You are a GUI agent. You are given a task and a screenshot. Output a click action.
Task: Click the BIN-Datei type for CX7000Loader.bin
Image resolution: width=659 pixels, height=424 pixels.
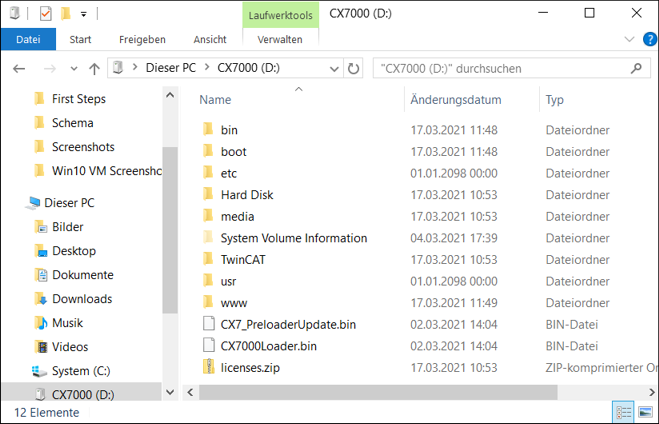click(x=572, y=346)
